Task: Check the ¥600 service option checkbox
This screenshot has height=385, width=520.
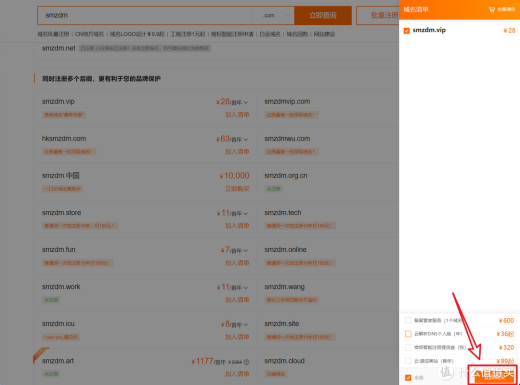Action: point(408,321)
